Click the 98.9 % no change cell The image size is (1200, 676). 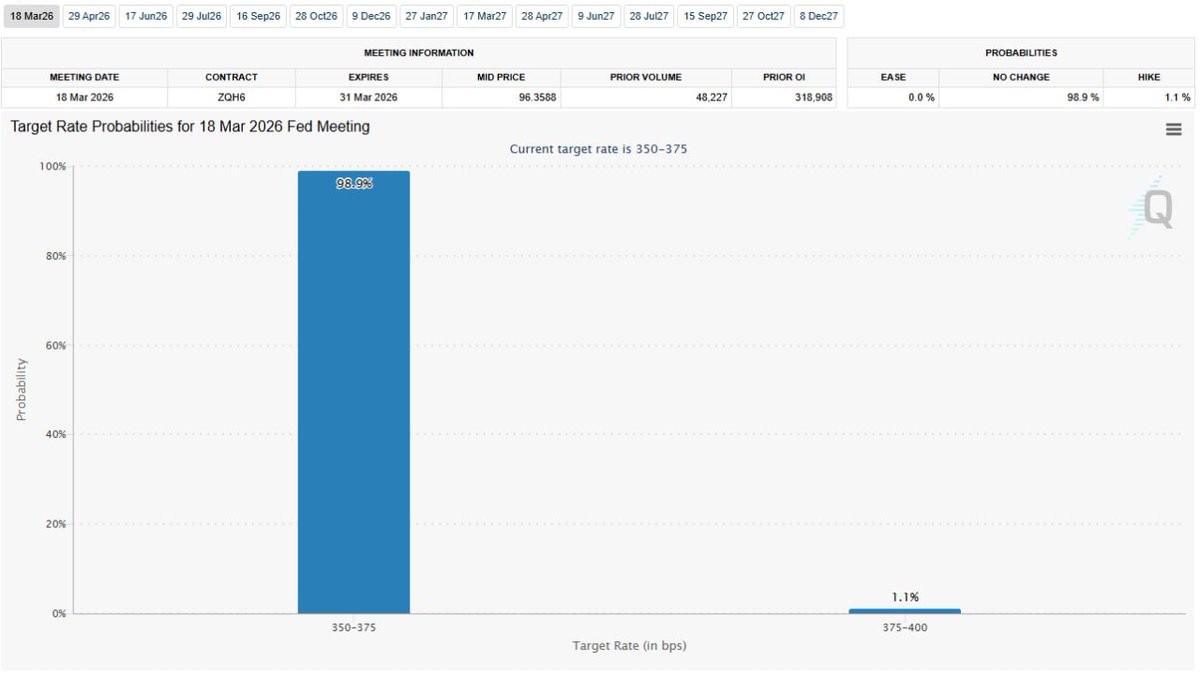tap(1021, 97)
